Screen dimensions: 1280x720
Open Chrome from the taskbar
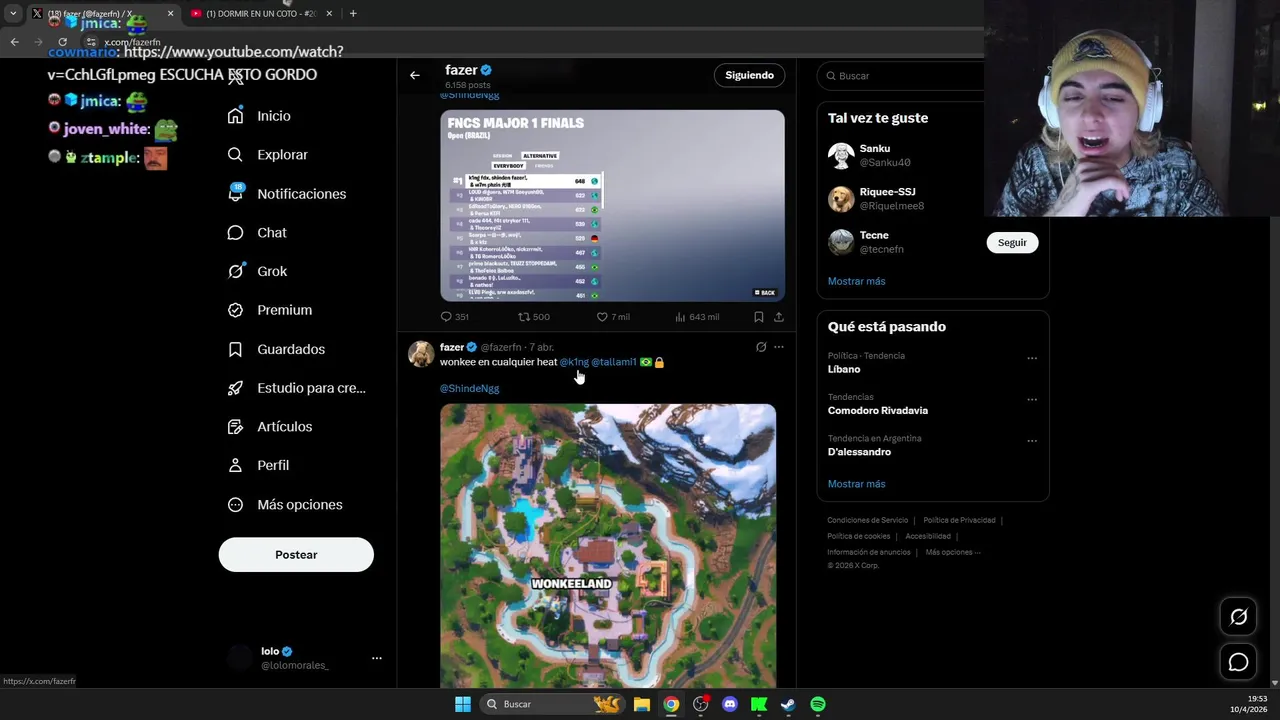coord(671,704)
